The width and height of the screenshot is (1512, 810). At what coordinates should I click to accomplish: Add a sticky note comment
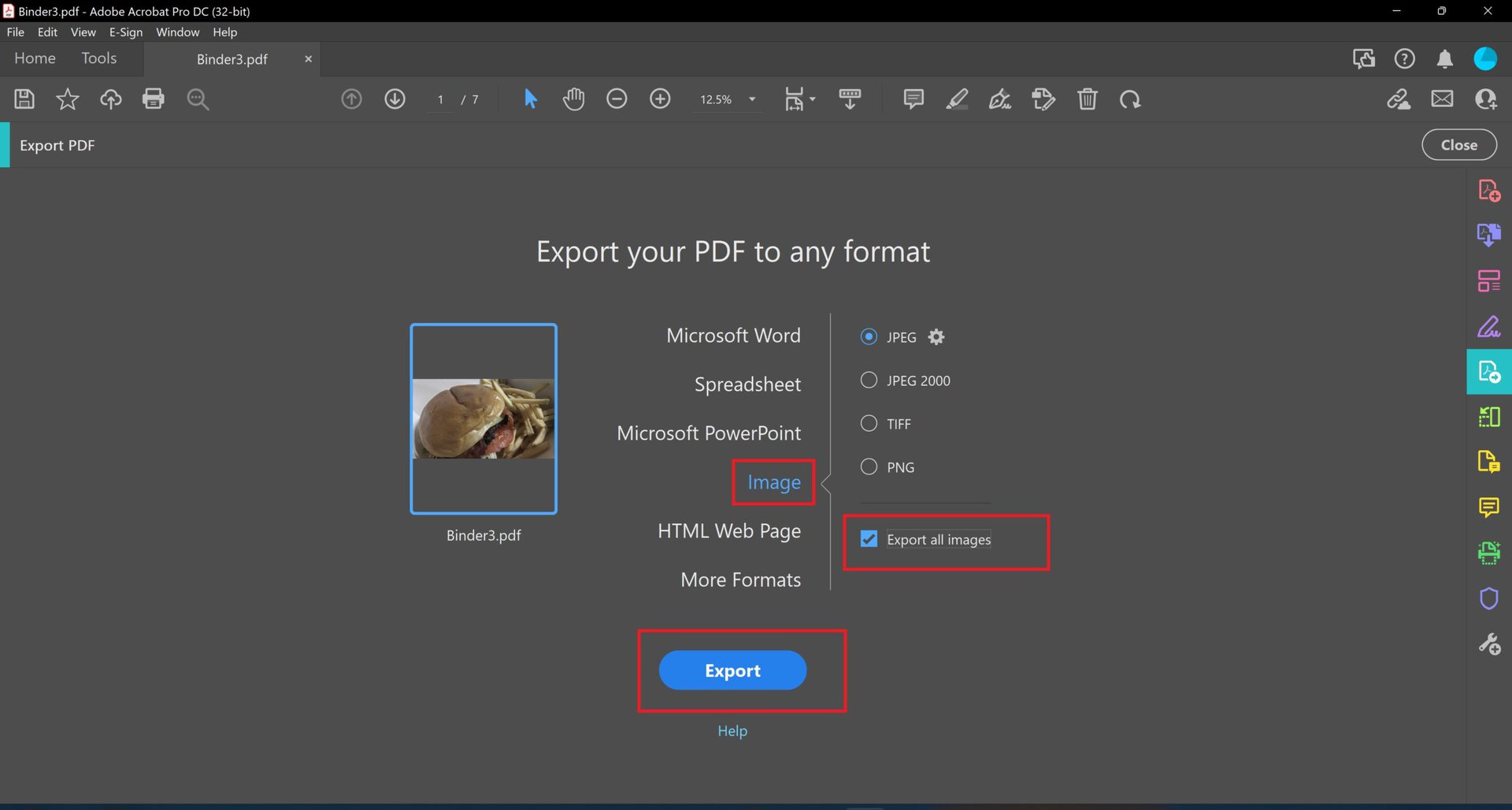[x=913, y=99]
